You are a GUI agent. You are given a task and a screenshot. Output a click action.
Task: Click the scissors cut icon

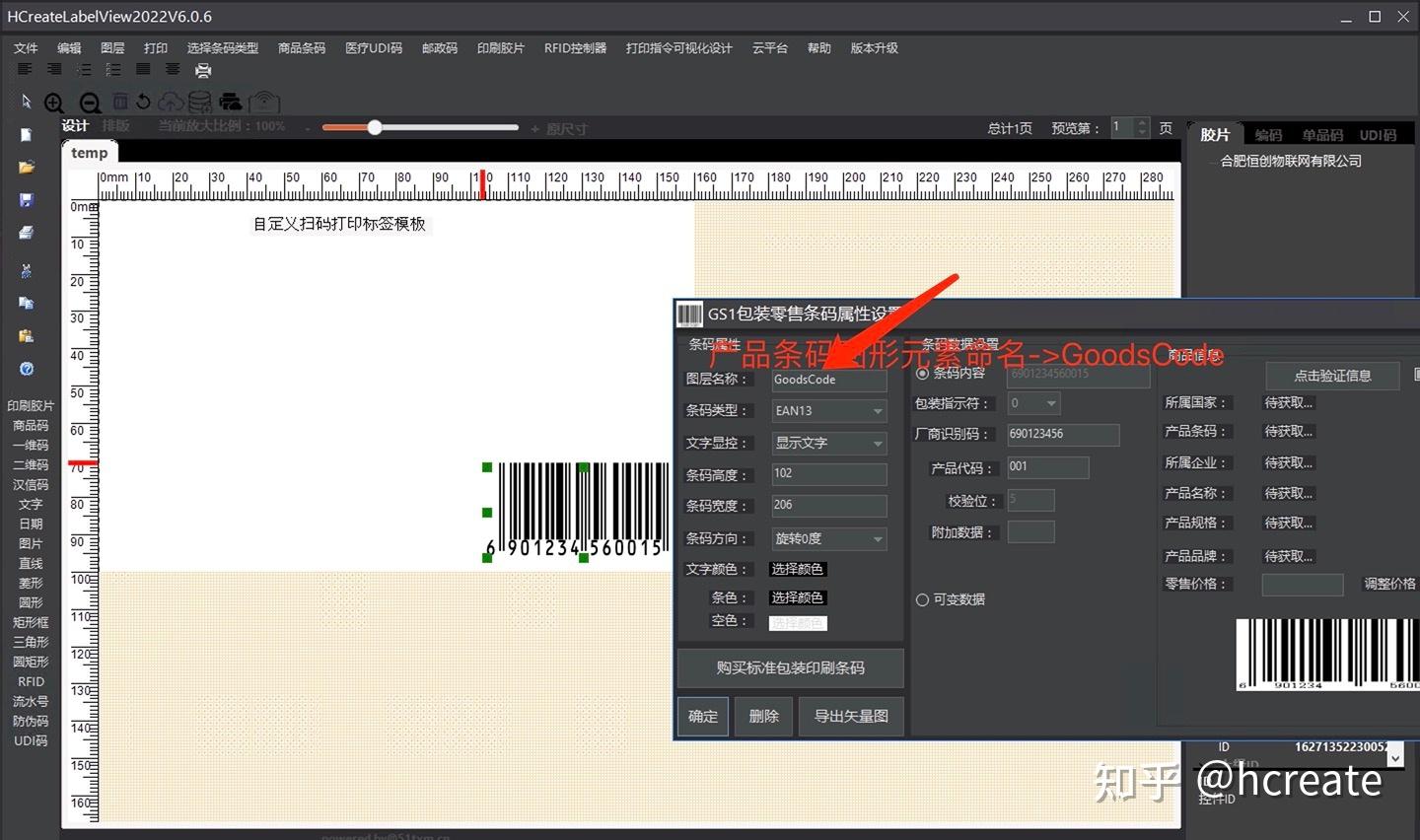point(27,271)
